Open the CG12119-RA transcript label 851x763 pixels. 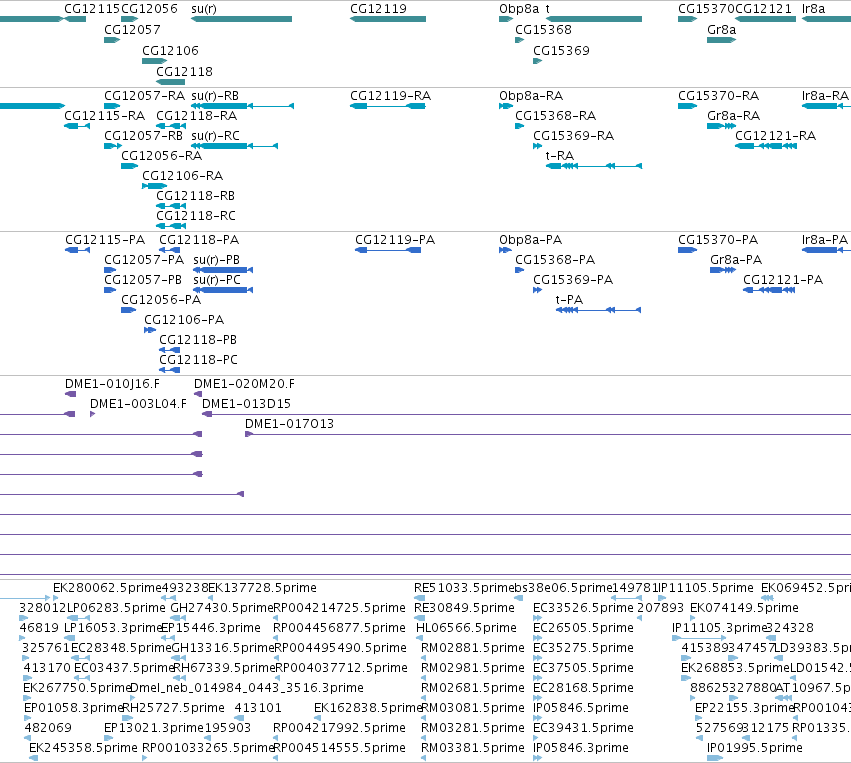(391, 96)
